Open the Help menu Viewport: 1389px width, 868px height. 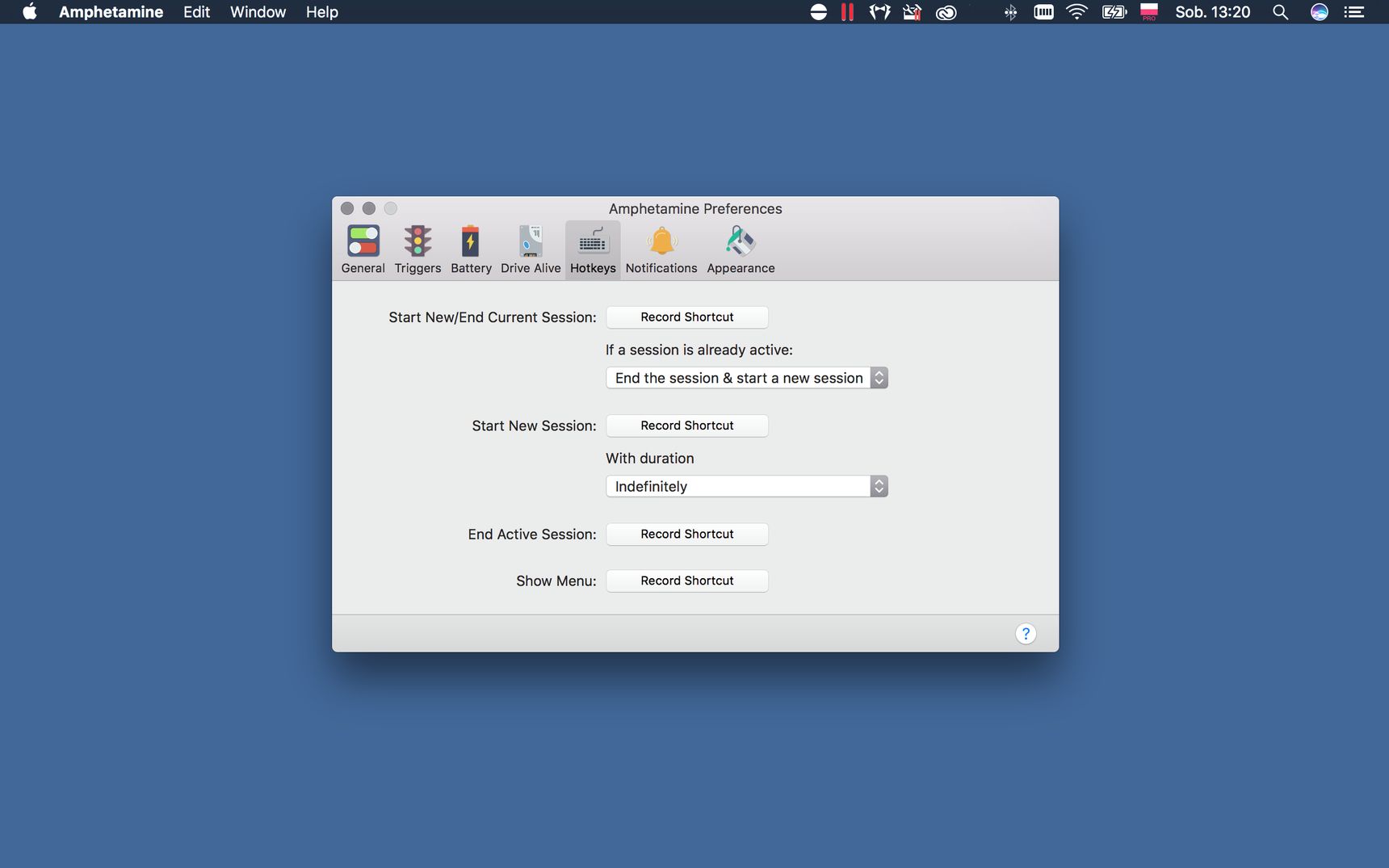321,12
